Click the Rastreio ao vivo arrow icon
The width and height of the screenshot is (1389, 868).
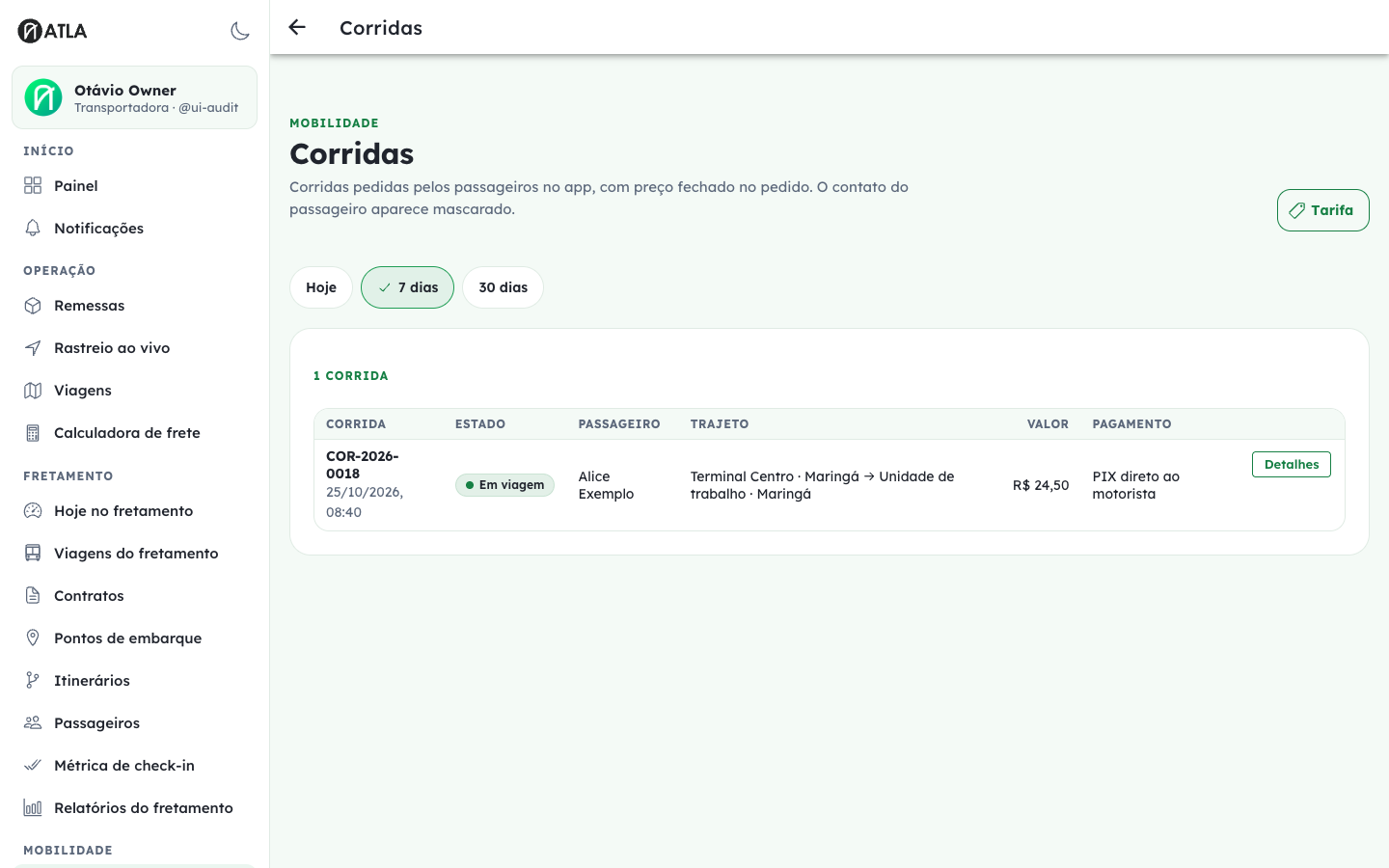pyautogui.click(x=33, y=347)
